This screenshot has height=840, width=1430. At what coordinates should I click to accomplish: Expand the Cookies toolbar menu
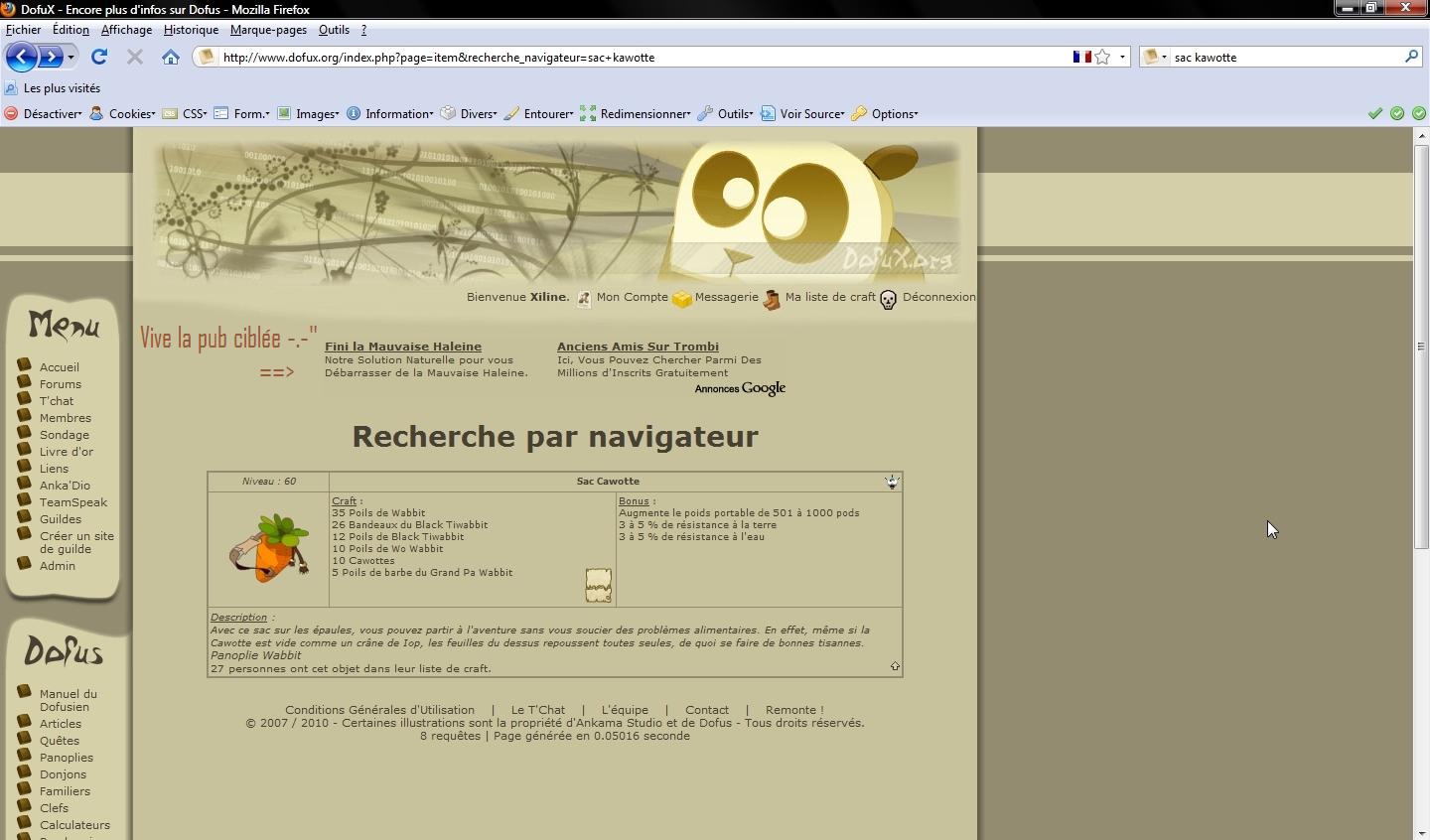[121, 113]
